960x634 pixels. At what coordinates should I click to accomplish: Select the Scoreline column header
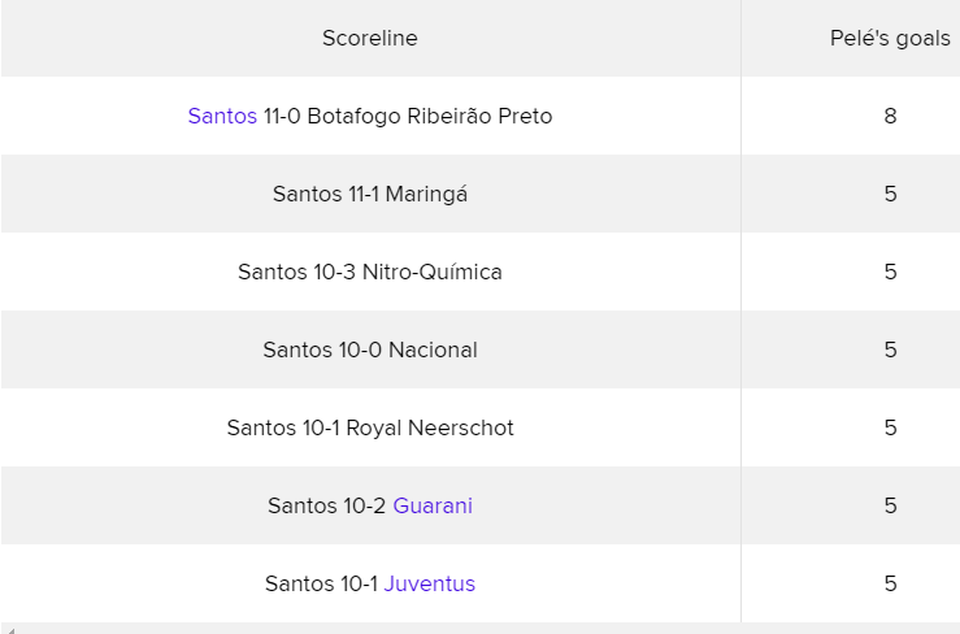click(370, 38)
